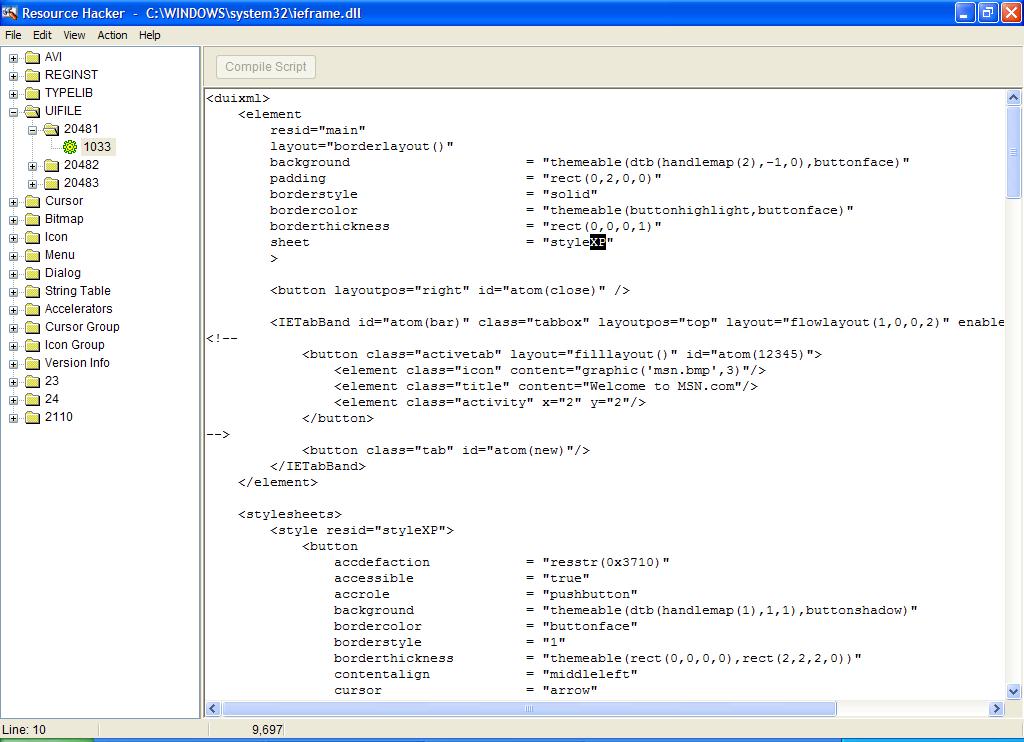
Task: Expand the AVI tree node
Action: point(13,58)
